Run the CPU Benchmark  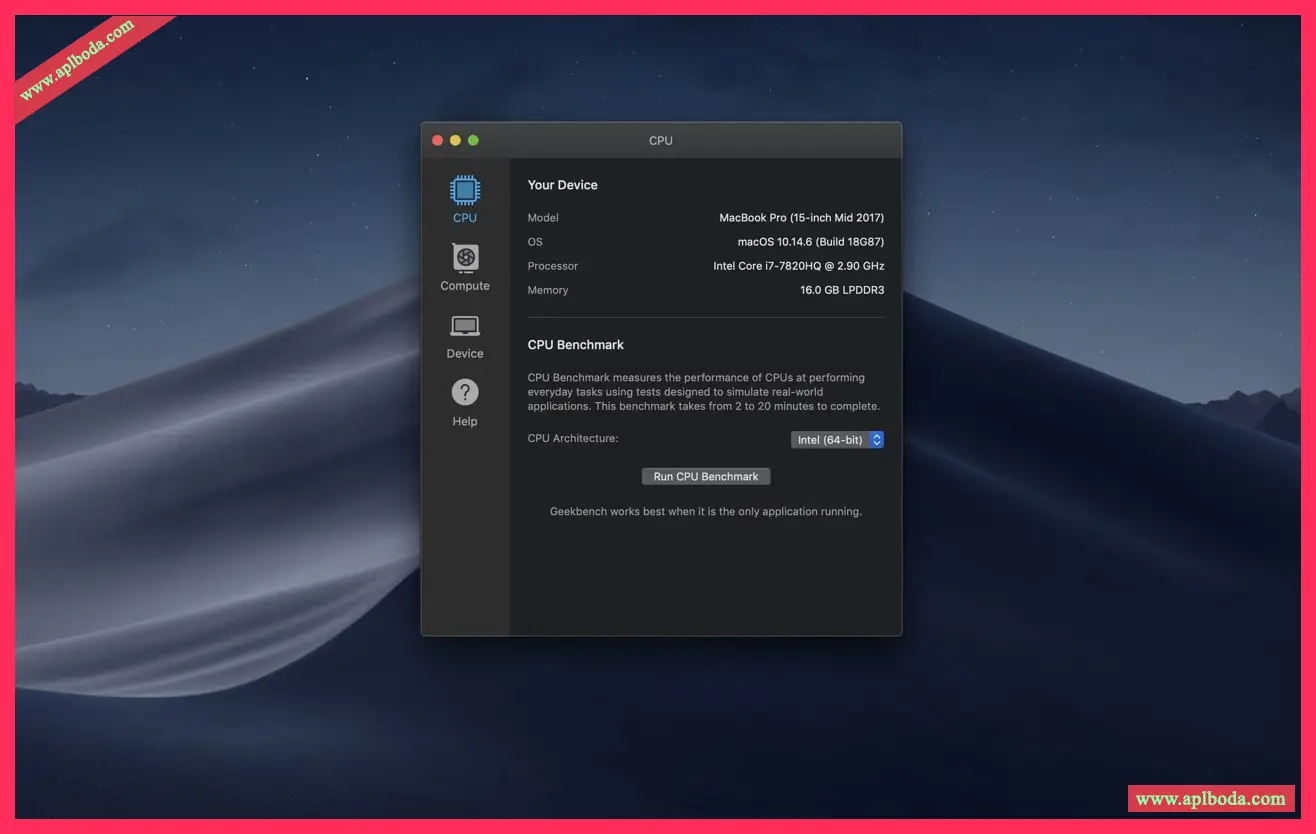706,477
